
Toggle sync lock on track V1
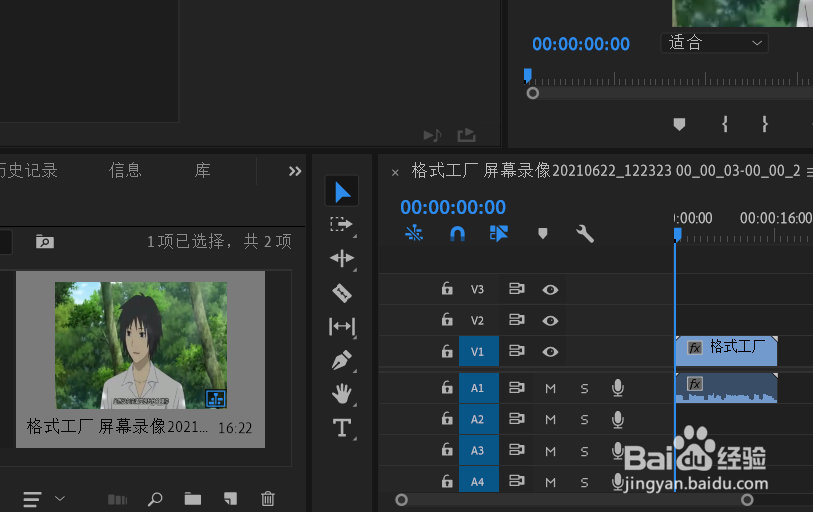tap(516, 351)
